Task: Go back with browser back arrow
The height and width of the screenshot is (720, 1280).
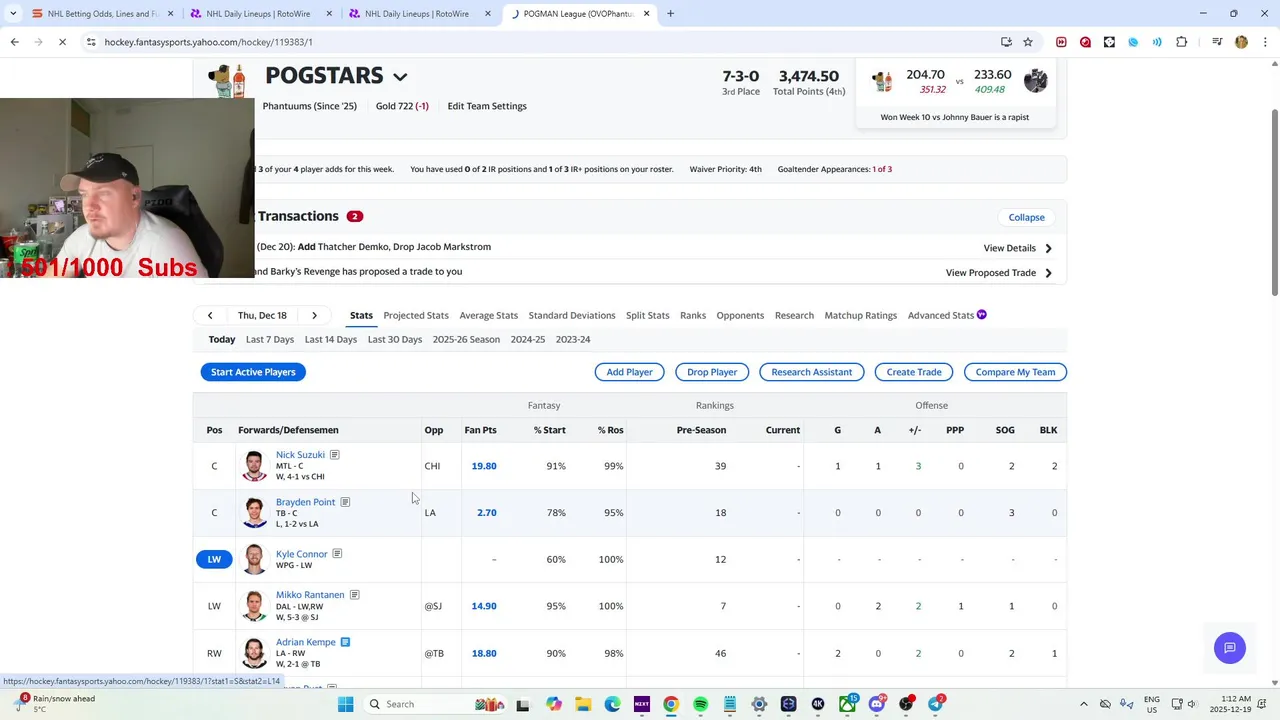Action: (14, 42)
